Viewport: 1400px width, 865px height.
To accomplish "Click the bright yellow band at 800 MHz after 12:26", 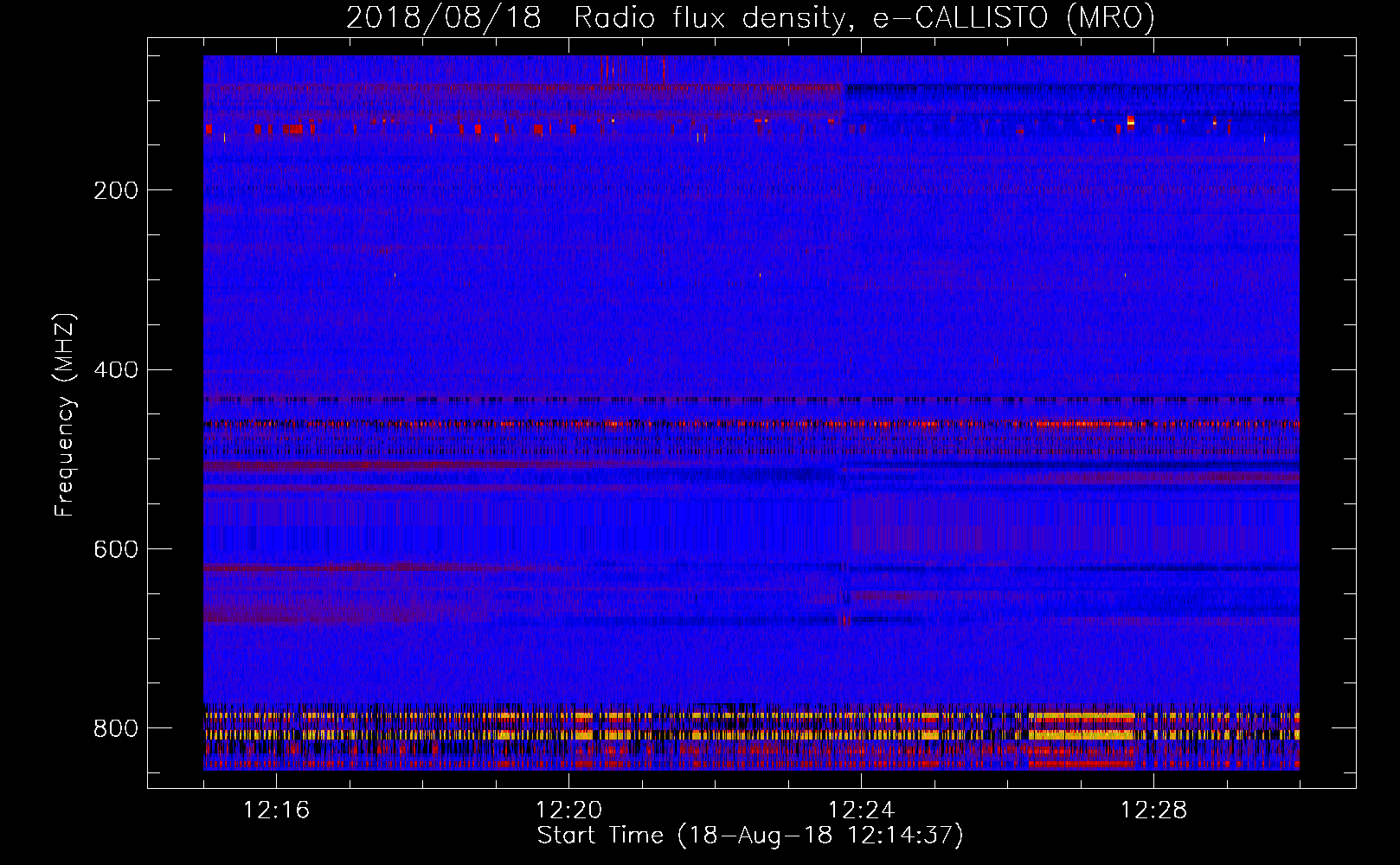I will click(1080, 734).
